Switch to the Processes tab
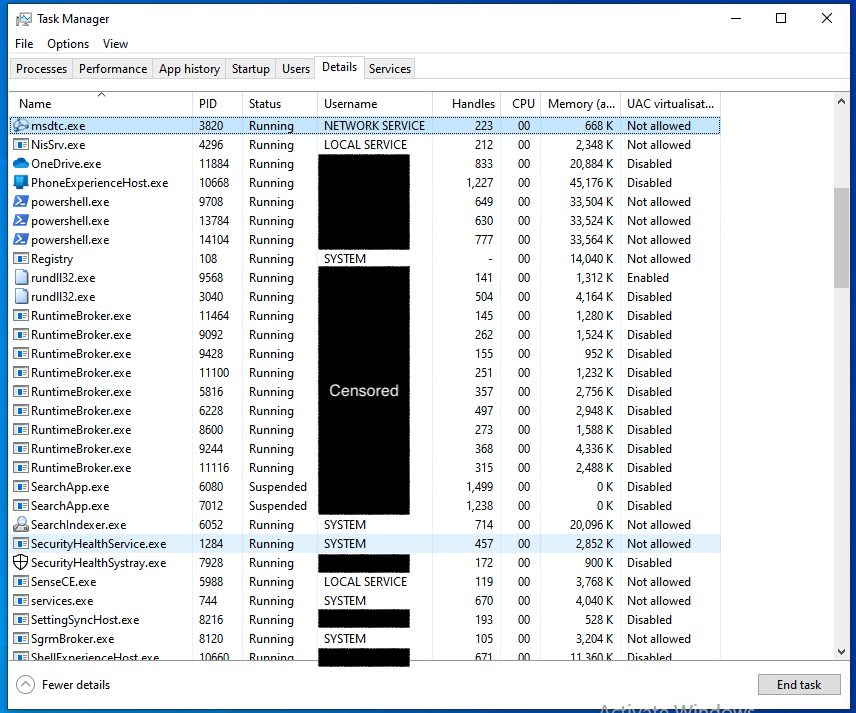Image resolution: width=856 pixels, height=713 pixels. click(x=41, y=69)
